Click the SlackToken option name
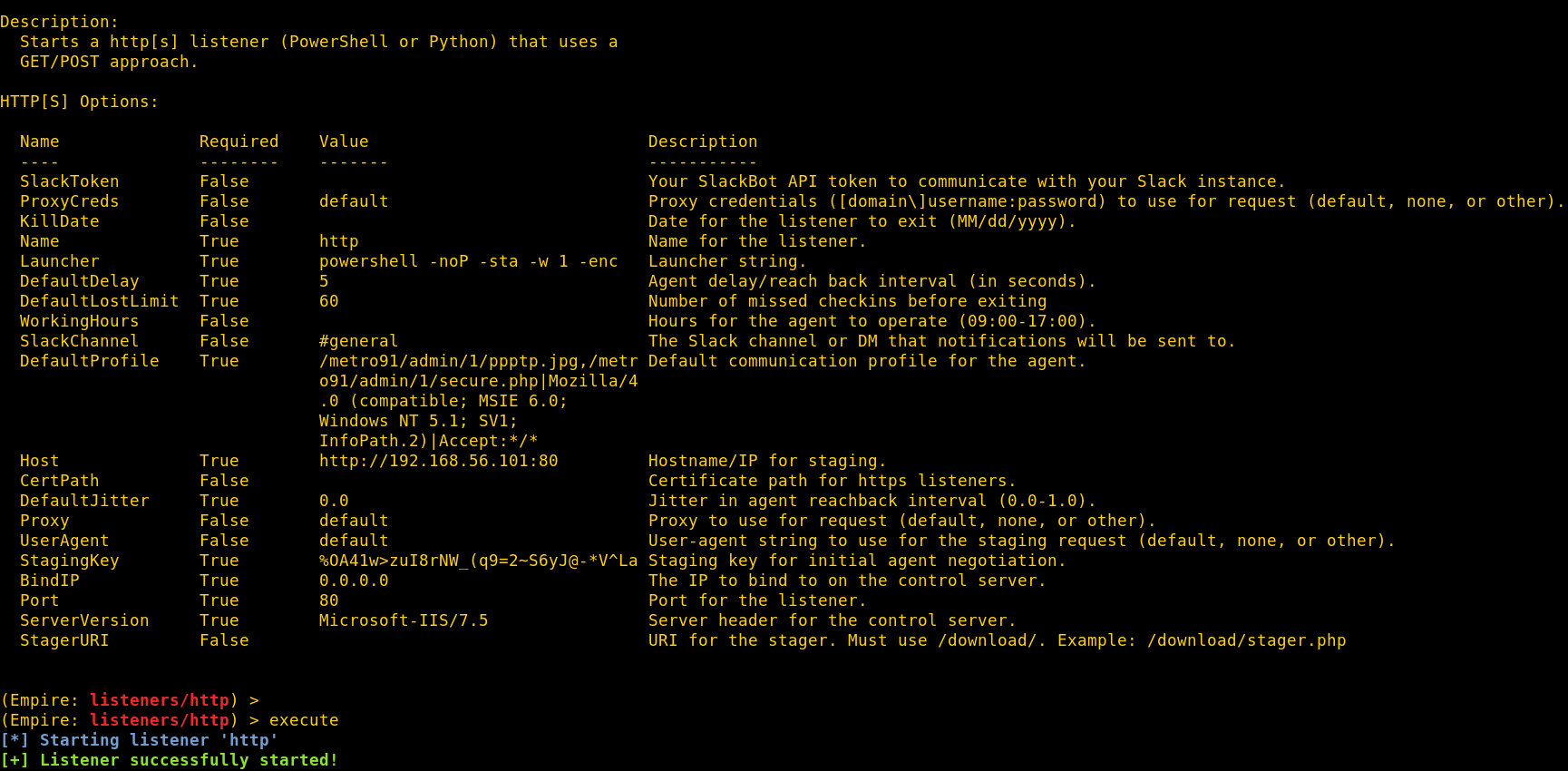 point(69,181)
